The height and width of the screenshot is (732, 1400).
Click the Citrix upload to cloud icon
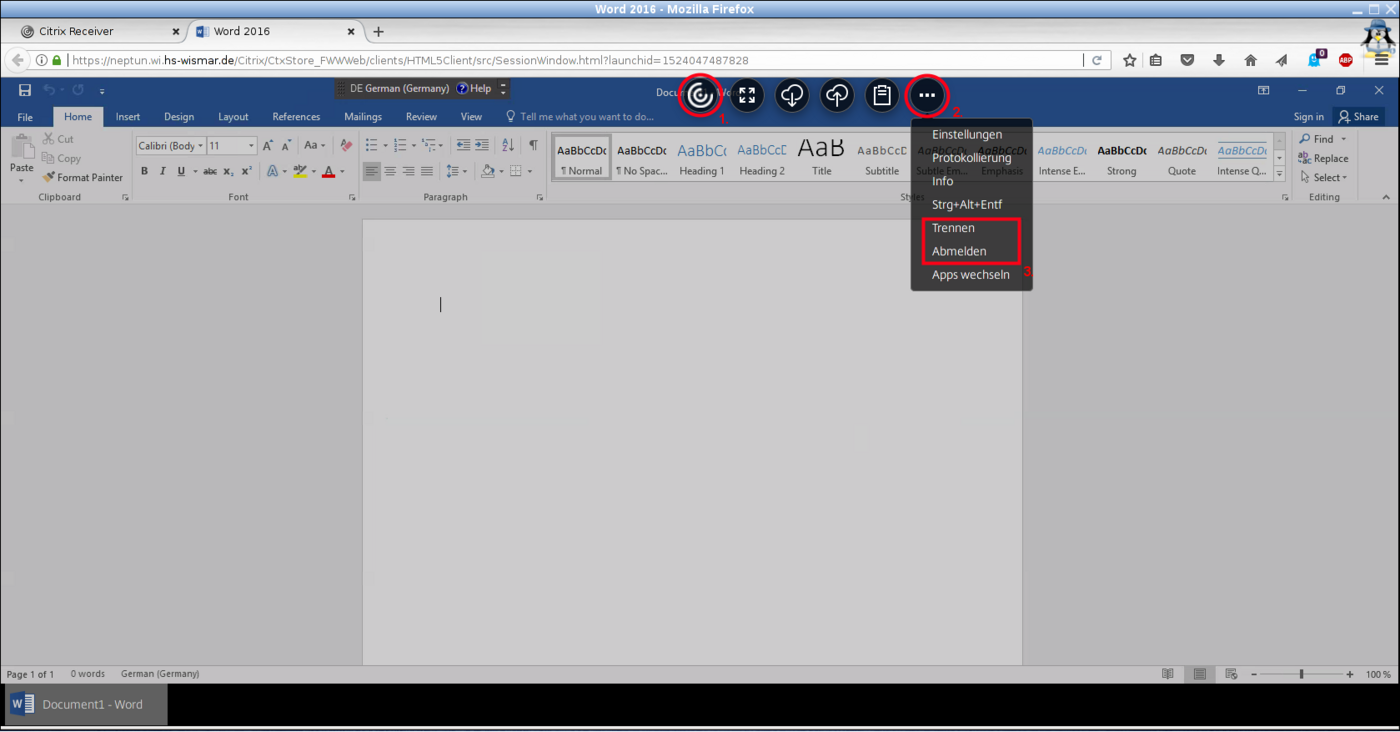click(x=837, y=95)
